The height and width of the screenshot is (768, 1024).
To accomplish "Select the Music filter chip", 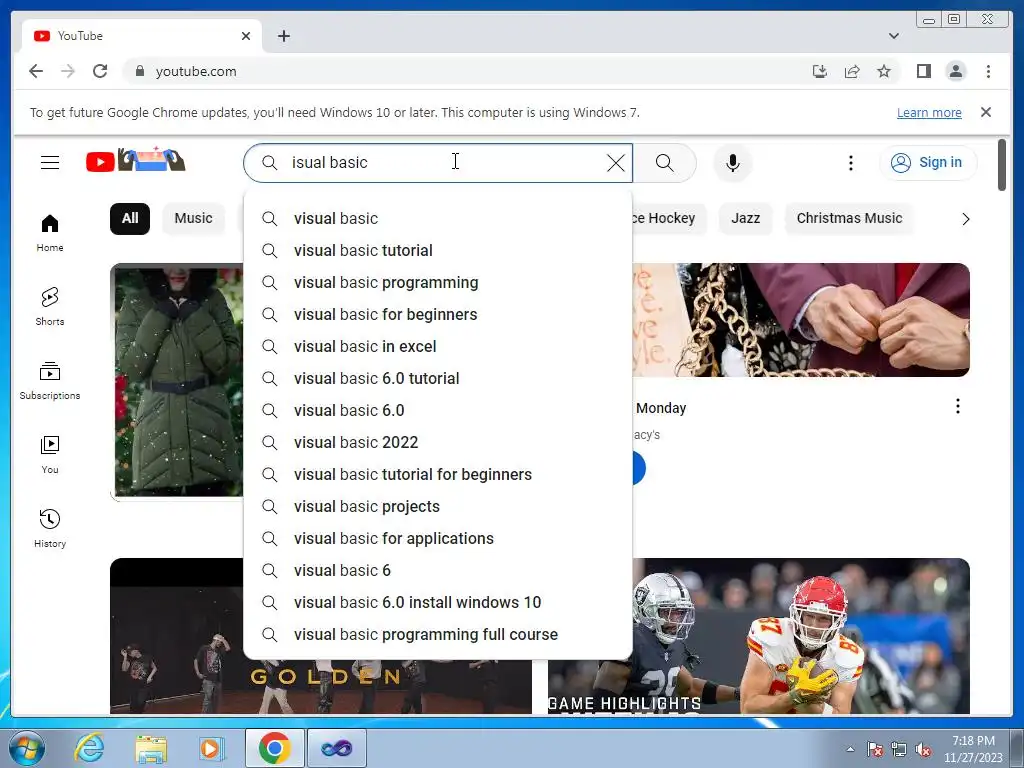I will click(193, 218).
